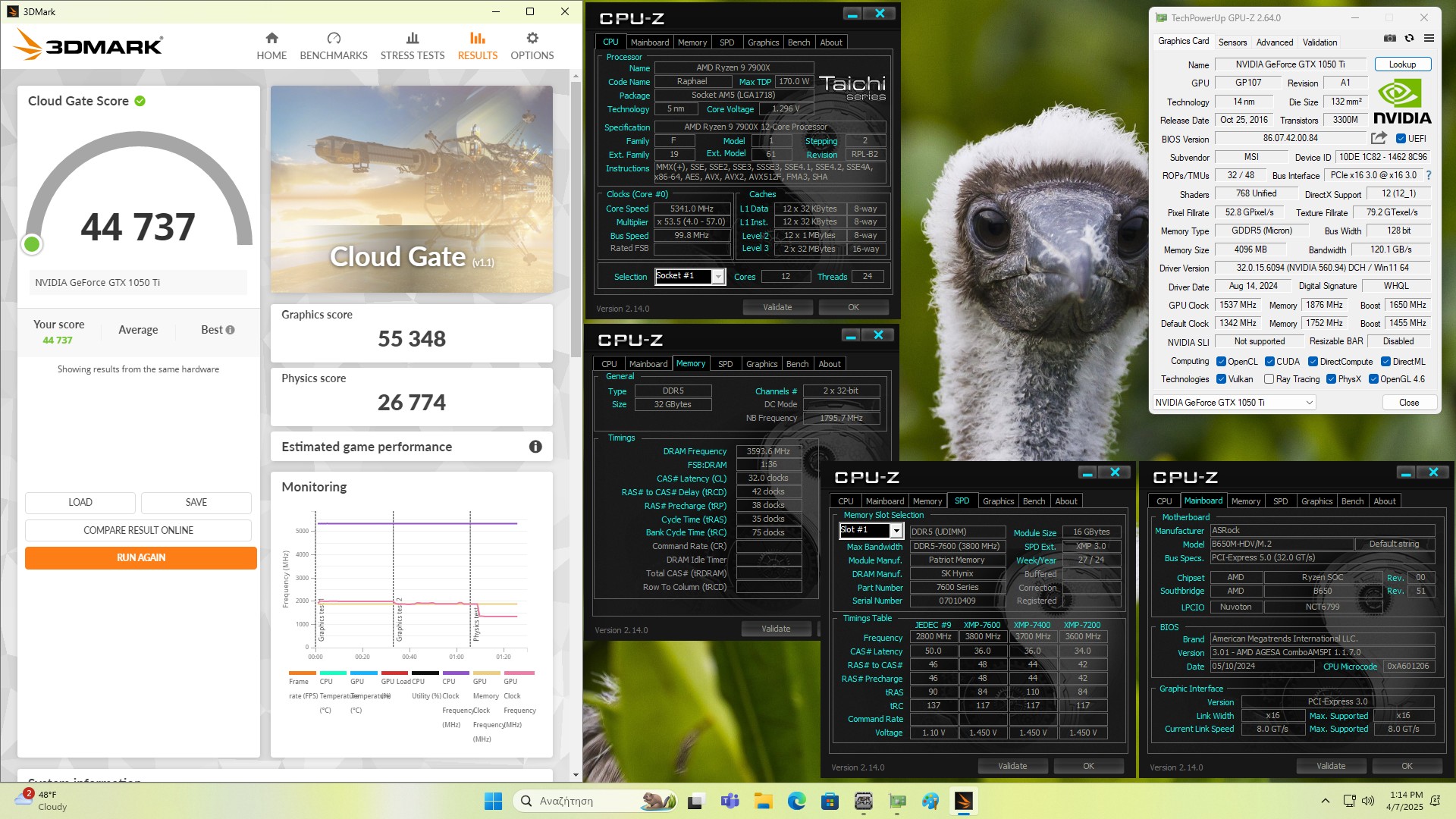Toggle the OpenCL checkbox
Image resolution: width=1456 pixels, height=819 pixels.
pos(1221,362)
